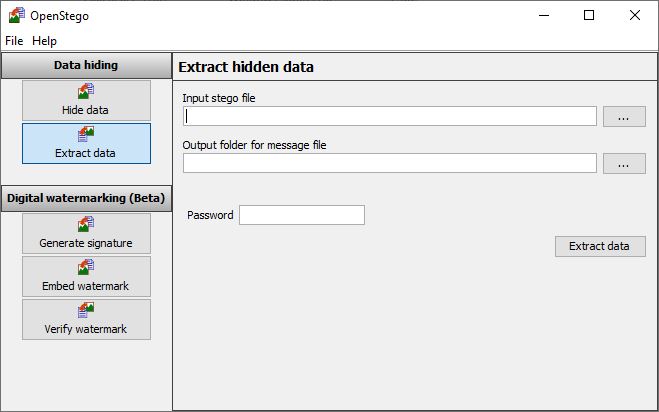Click into the Password field
The height and width of the screenshot is (412, 659).
tap(302, 215)
